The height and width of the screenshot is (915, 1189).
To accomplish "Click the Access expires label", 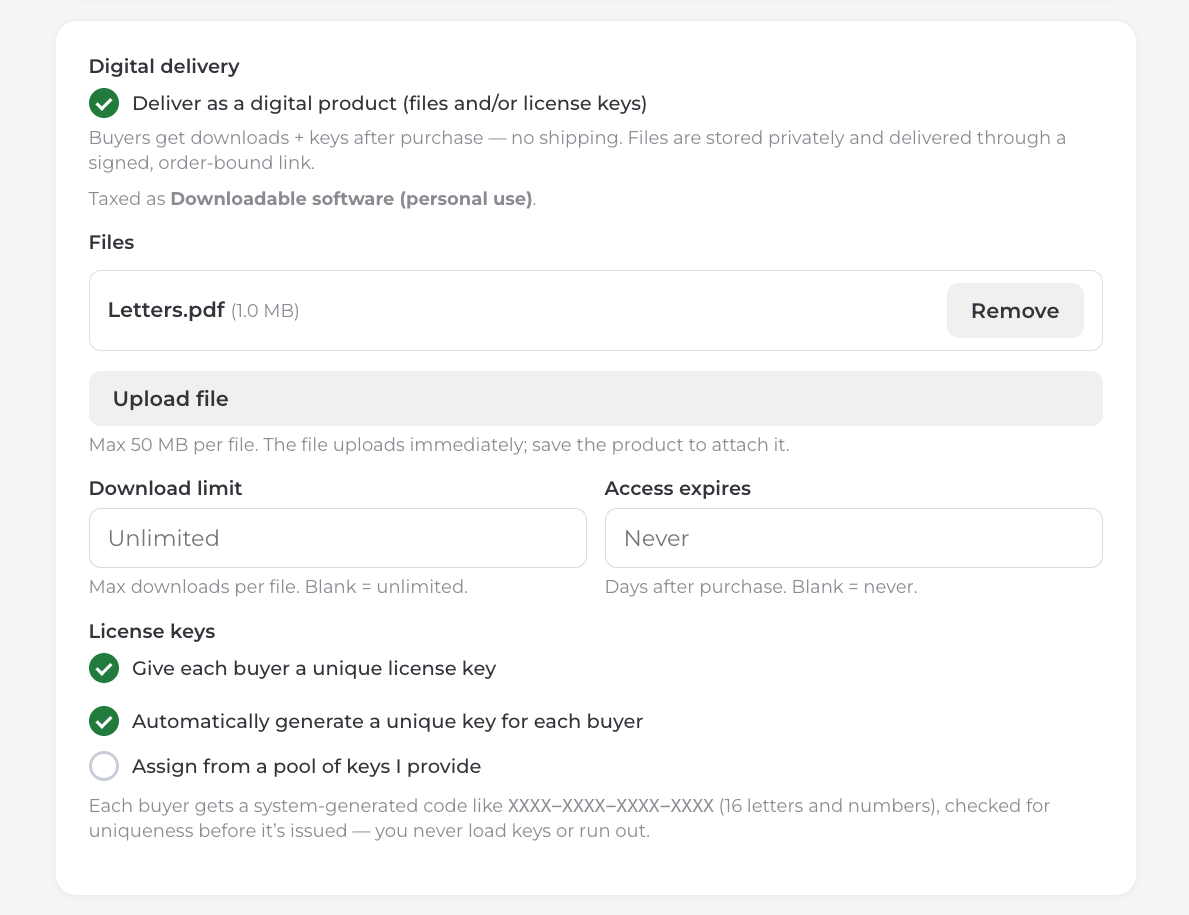I will (x=677, y=488).
